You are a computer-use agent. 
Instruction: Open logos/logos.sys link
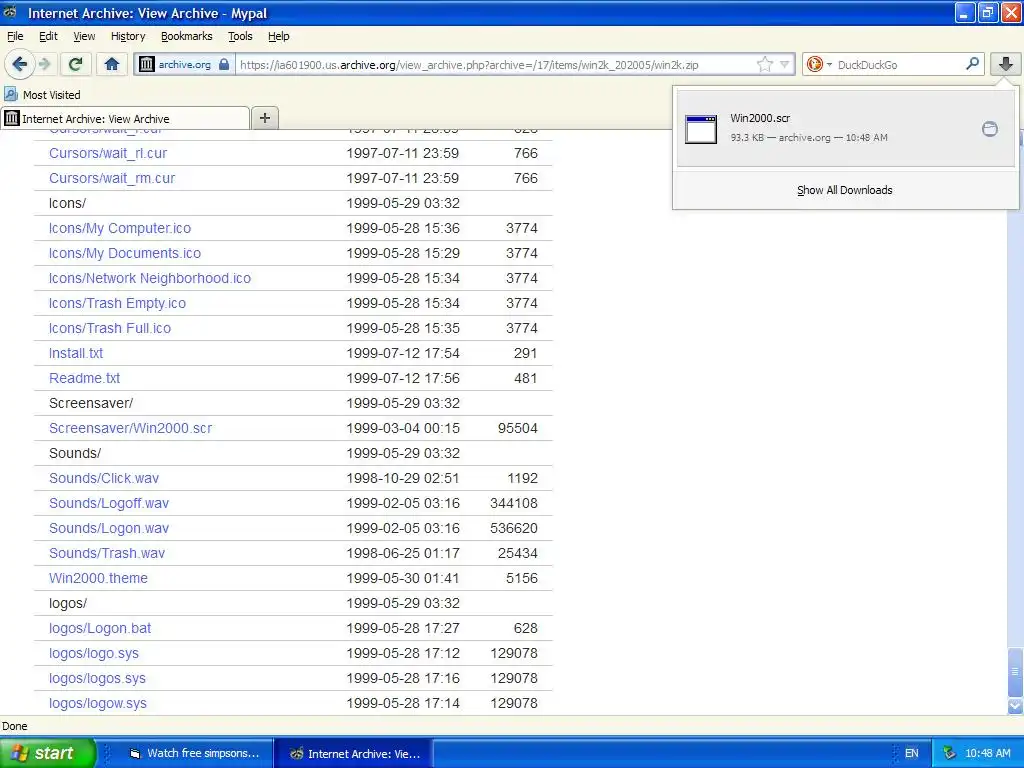coord(97,679)
